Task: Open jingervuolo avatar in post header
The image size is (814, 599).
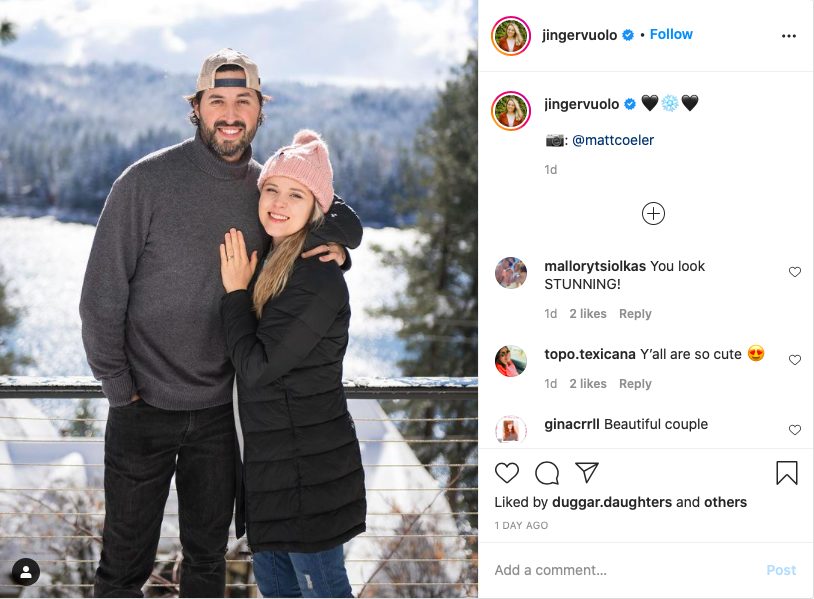Action: pyautogui.click(x=511, y=36)
